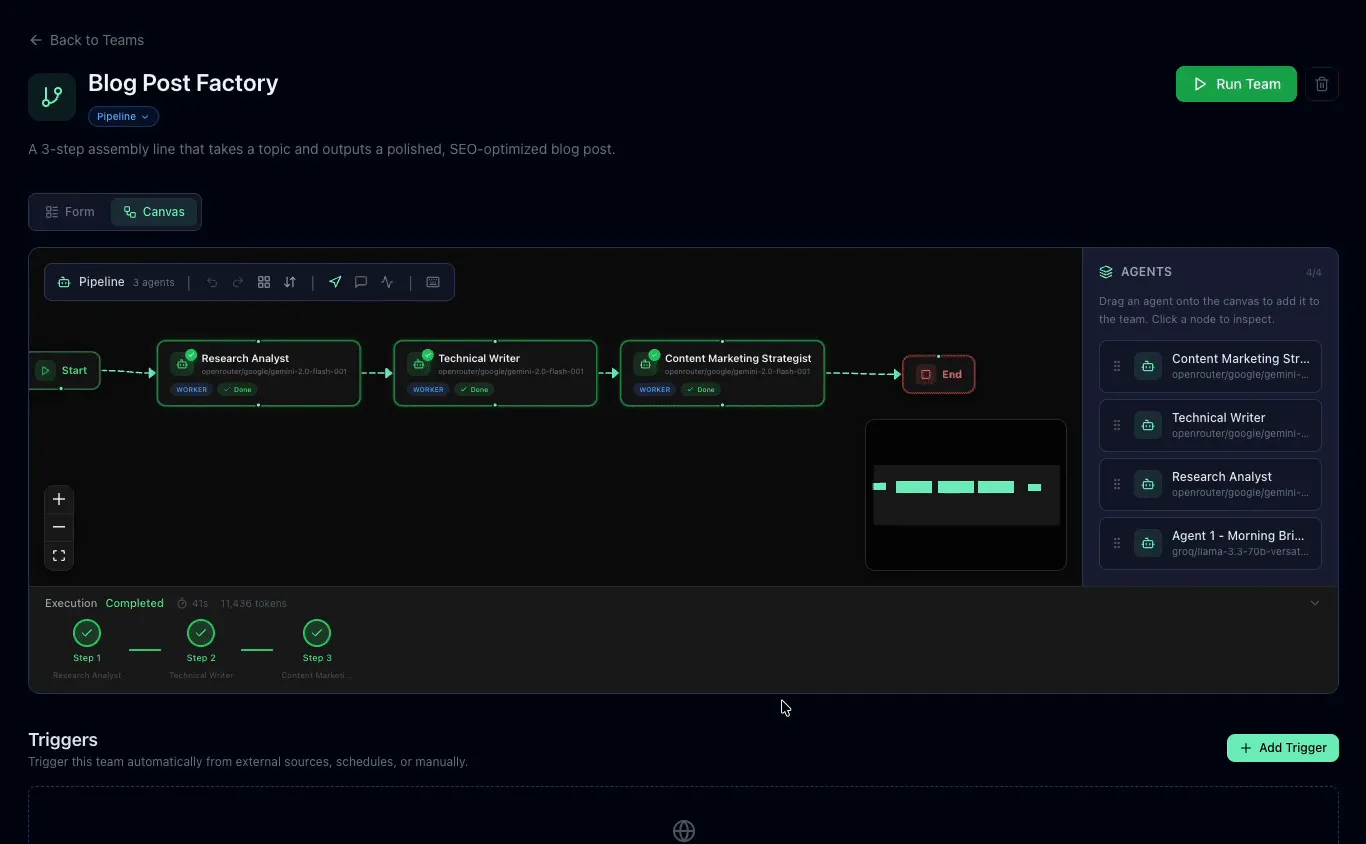
Task: Zoom in the canvas with plus button
Action: pyautogui.click(x=59, y=499)
